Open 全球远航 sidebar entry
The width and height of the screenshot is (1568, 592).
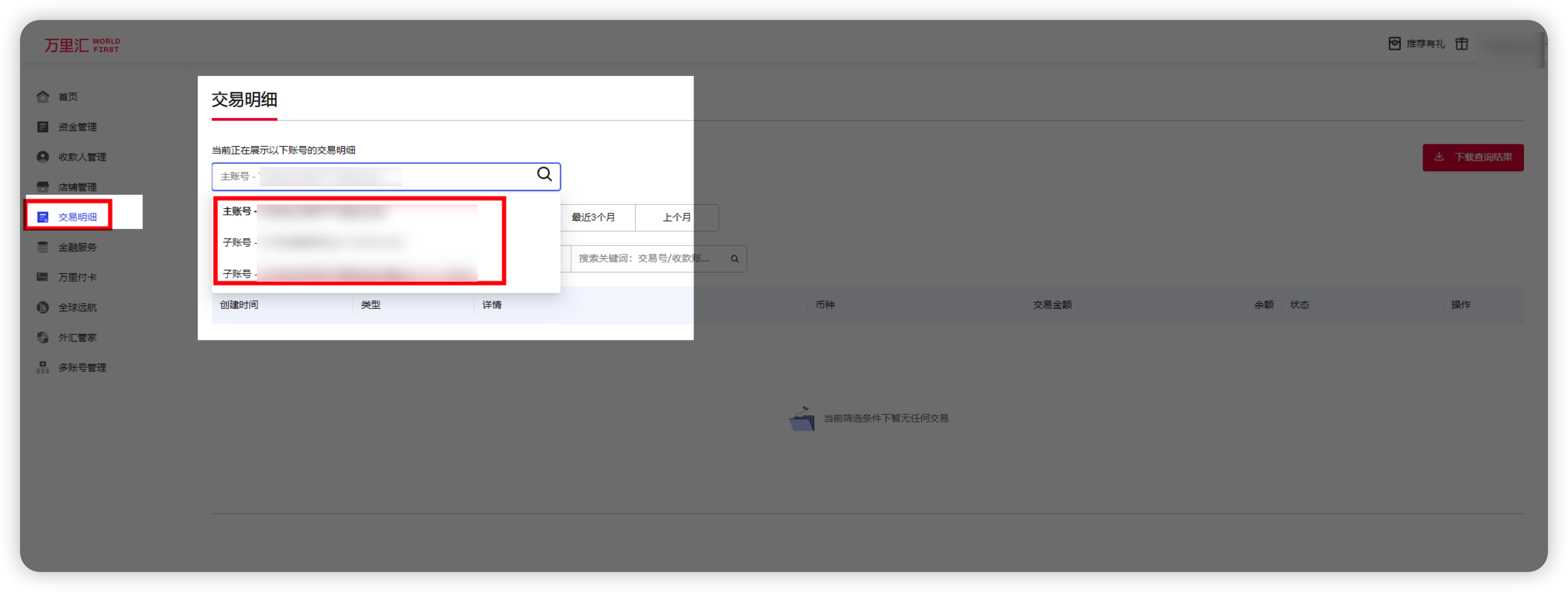(x=77, y=307)
